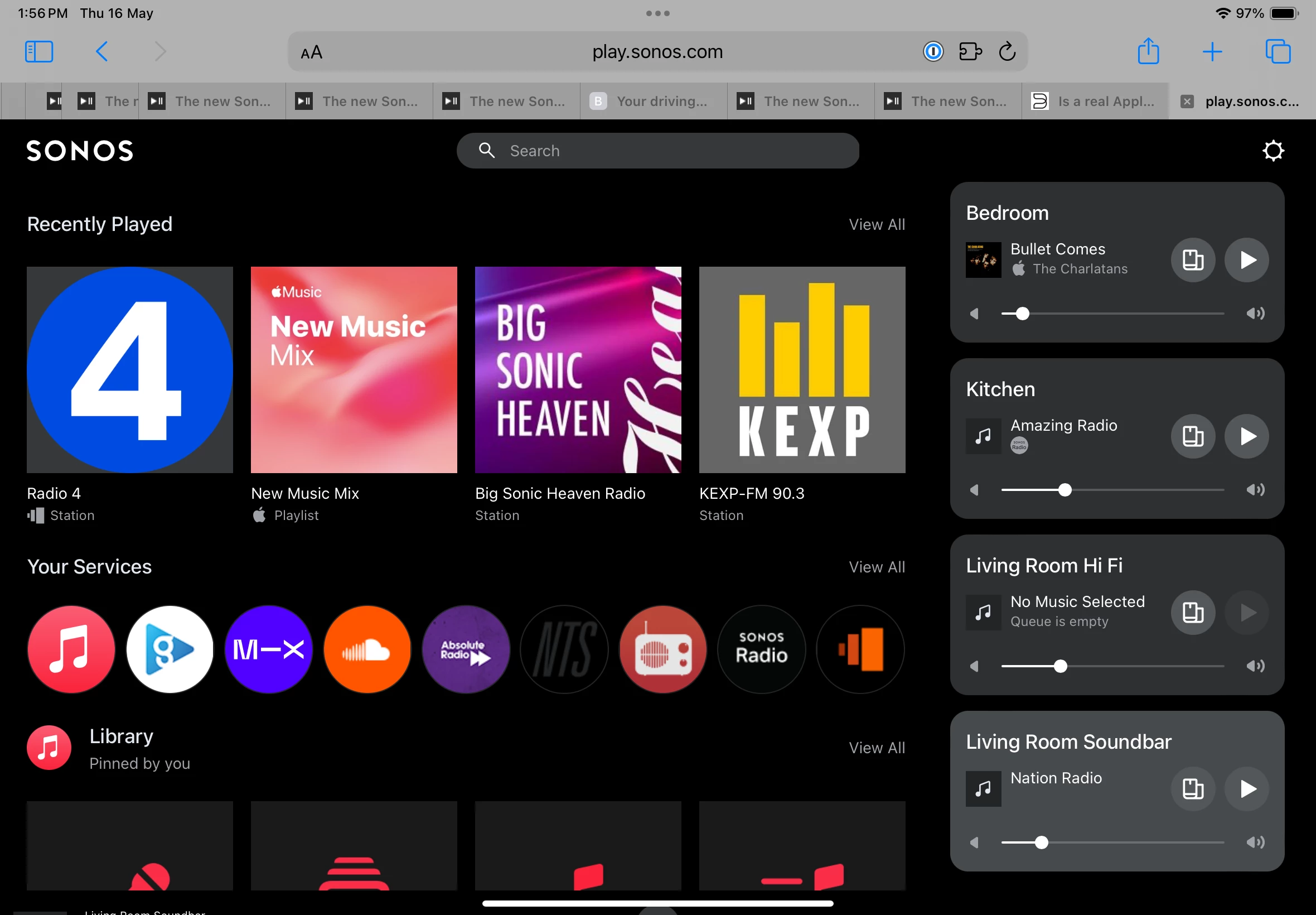Reload the play.sonos.com page
This screenshot has width=1316, height=915.
[1007, 51]
